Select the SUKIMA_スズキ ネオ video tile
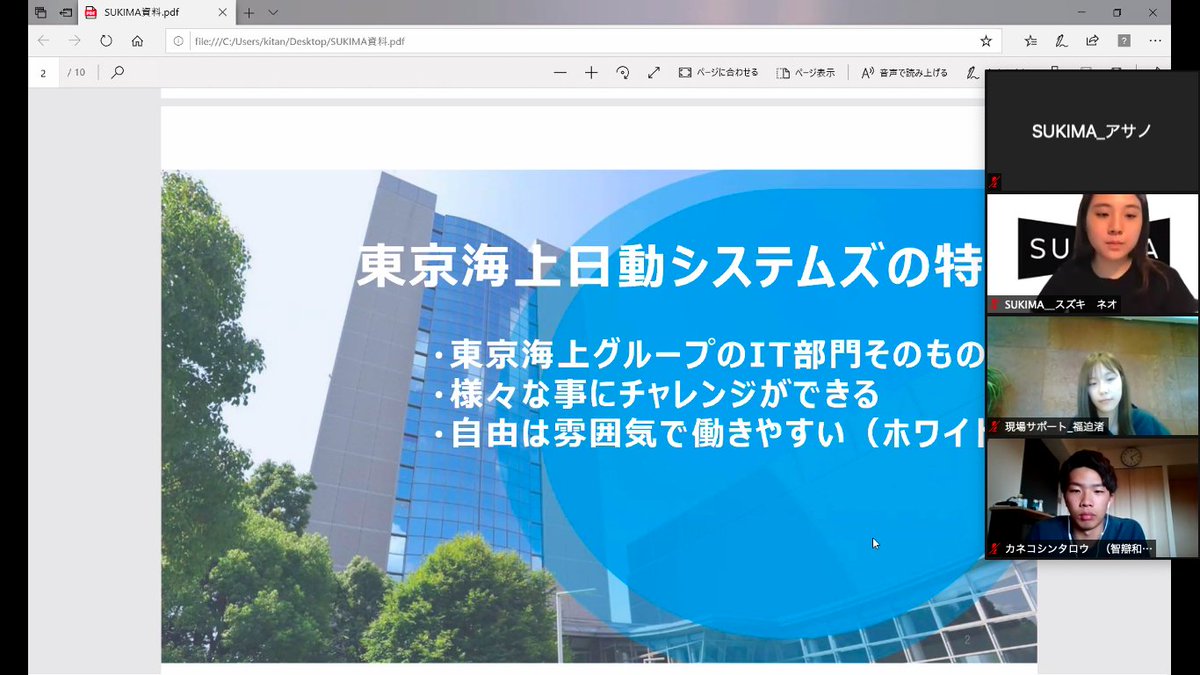The height and width of the screenshot is (675, 1200). tap(1091, 253)
